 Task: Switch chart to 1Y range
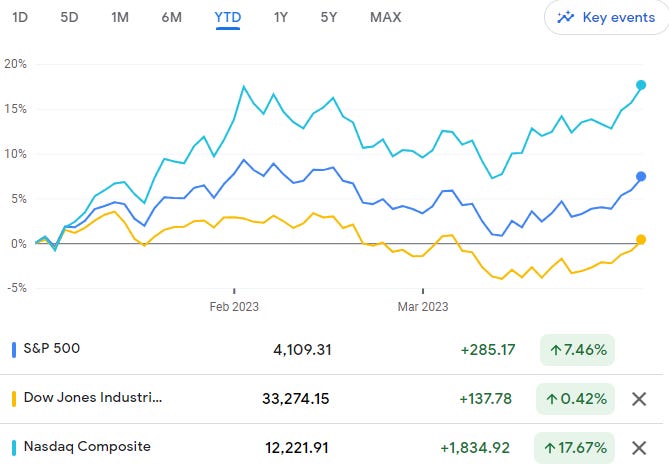point(281,17)
